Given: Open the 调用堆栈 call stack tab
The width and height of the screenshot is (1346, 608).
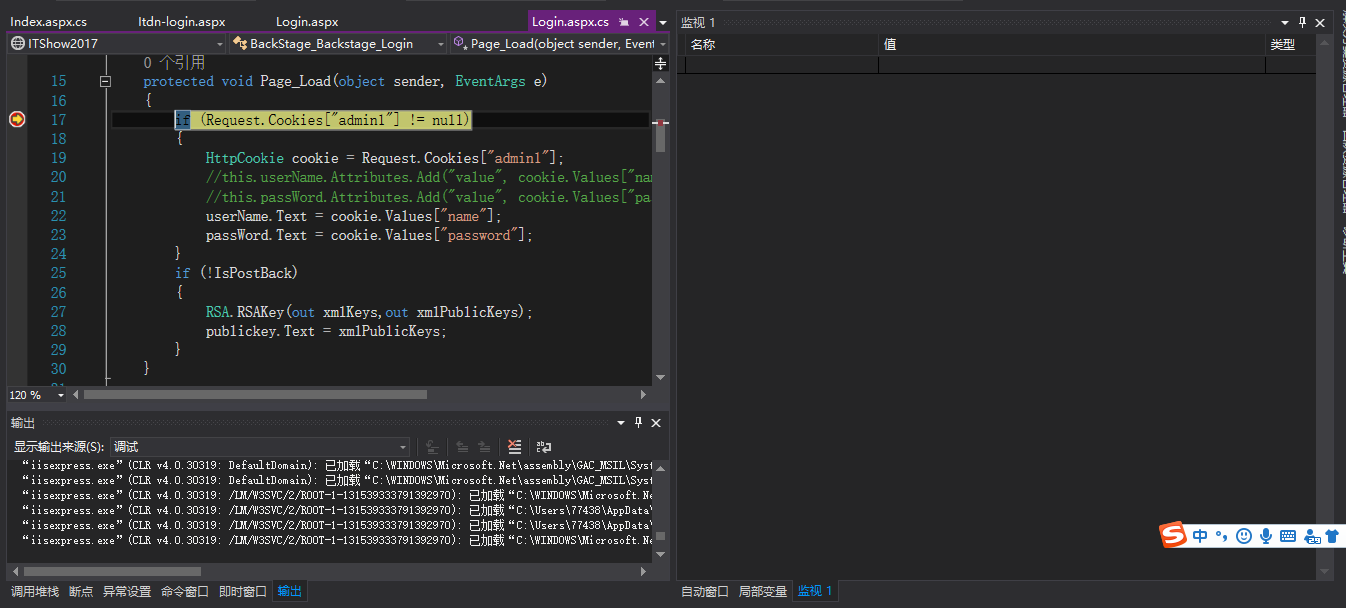Looking at the screenshot, I should coord(35,592).
